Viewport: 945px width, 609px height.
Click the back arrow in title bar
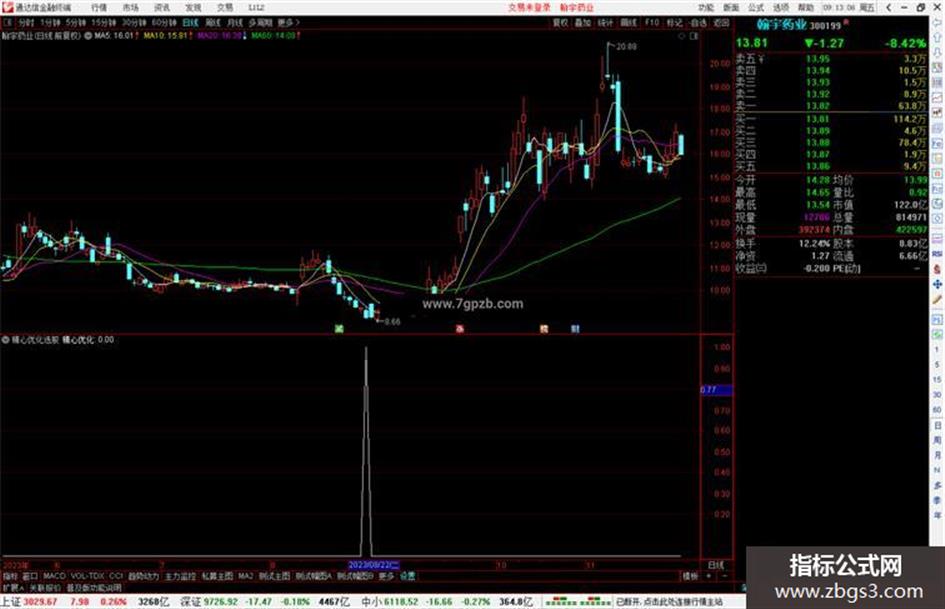pos(889,7)
